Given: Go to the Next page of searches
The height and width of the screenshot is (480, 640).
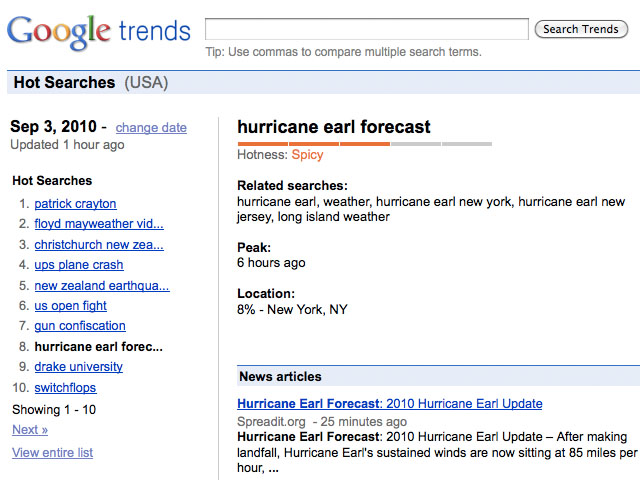Looking at the screenshot, I should click(x=30, y=430).
